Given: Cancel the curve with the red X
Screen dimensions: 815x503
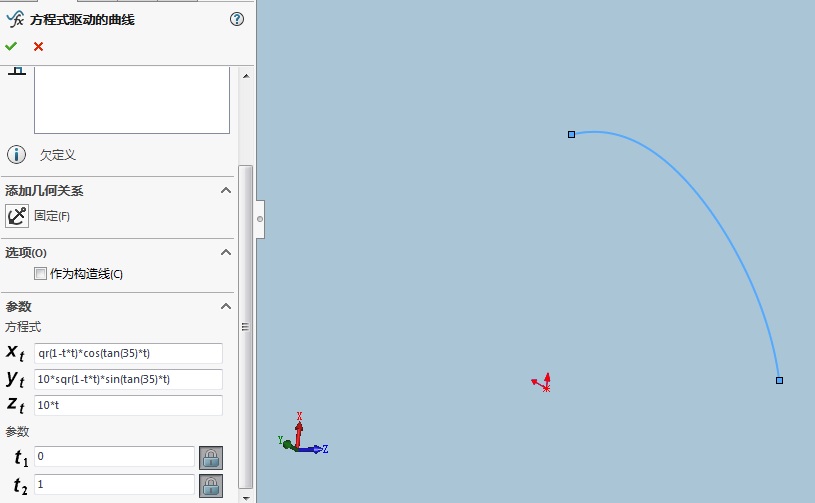Looking at the screenshot, I should [38, 46].
